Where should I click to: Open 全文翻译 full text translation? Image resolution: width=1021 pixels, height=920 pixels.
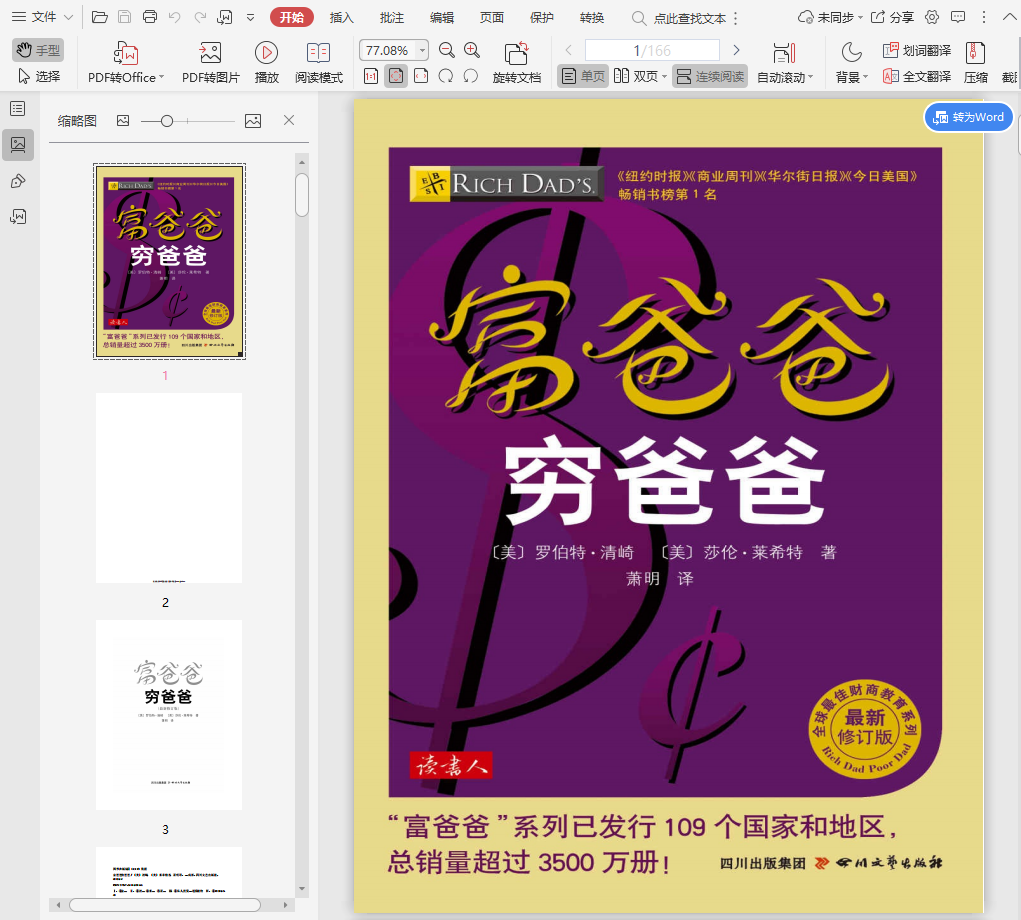917,76
